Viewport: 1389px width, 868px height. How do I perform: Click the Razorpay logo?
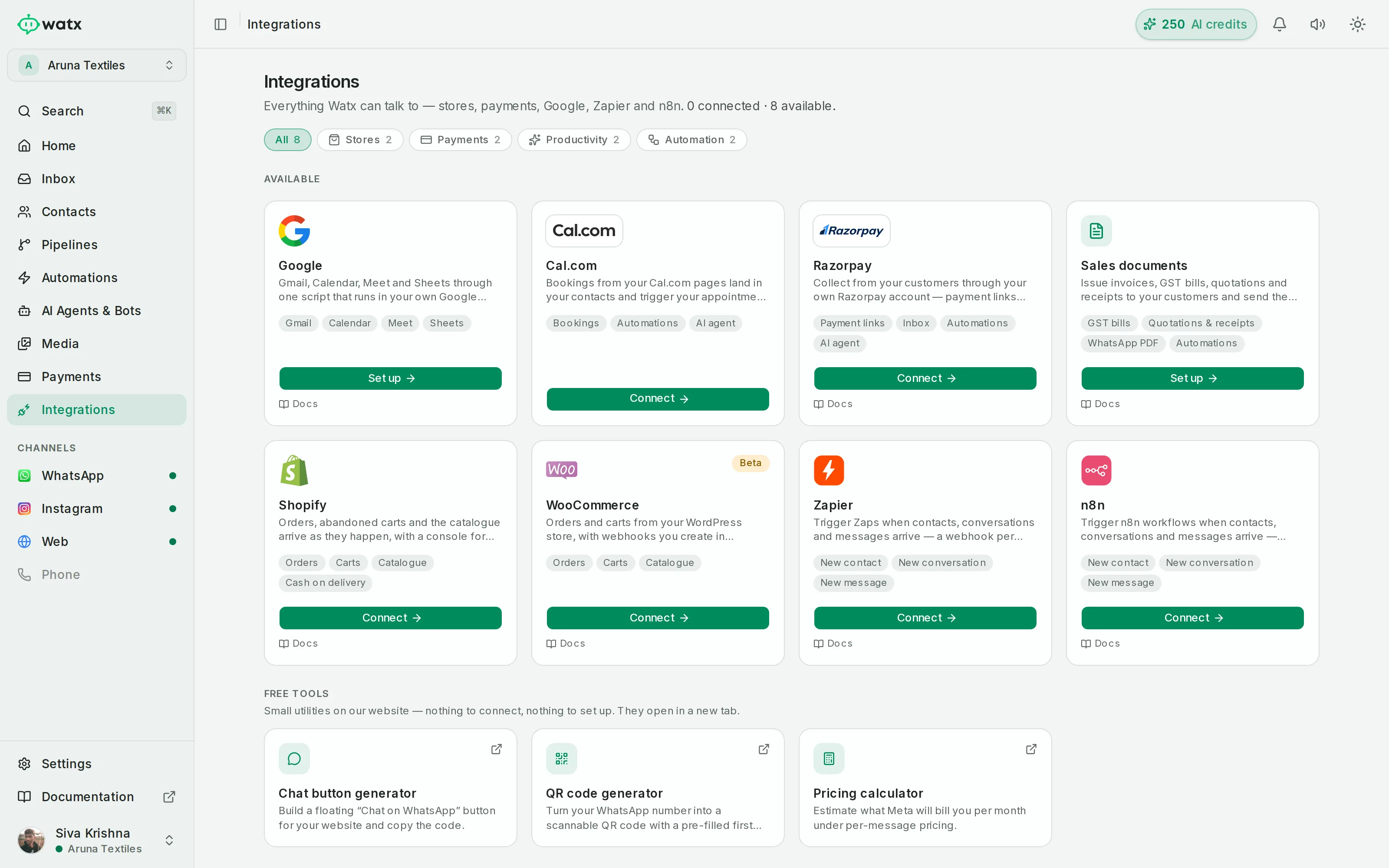[851, 231]
